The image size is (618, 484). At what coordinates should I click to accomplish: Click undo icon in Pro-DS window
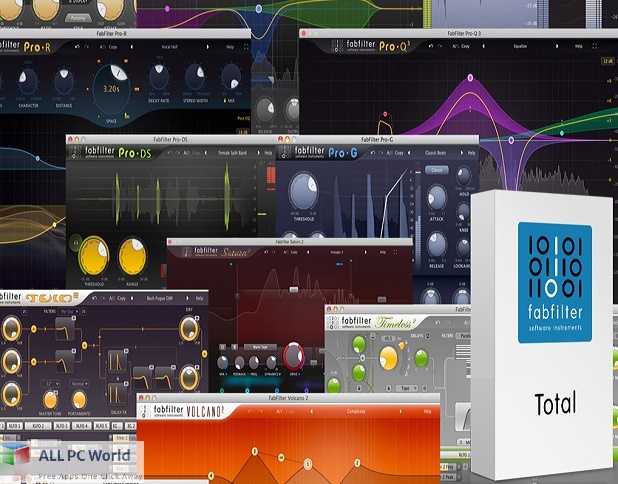tap(169, 153)
